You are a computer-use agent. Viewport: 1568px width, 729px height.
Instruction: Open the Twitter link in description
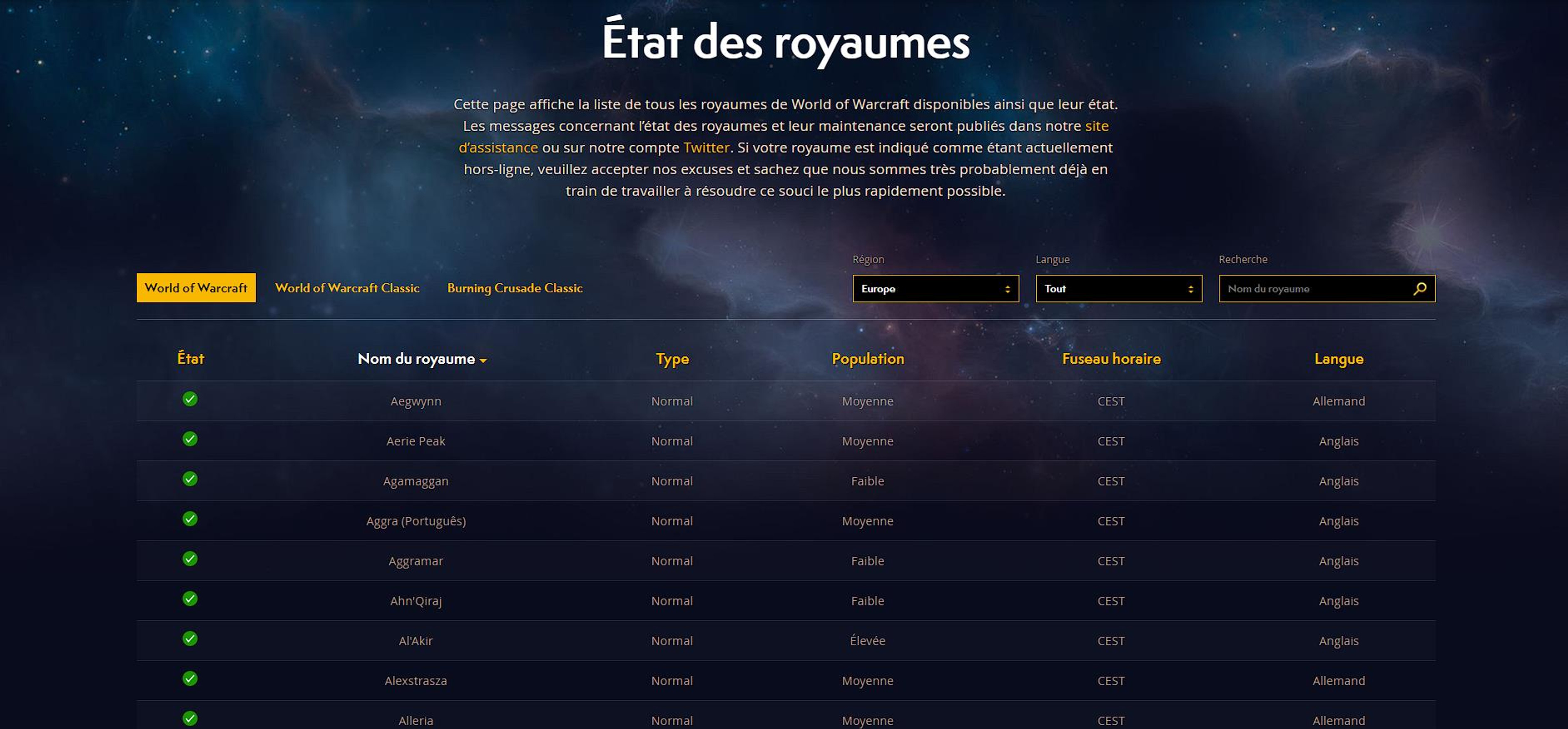point(706,147)
